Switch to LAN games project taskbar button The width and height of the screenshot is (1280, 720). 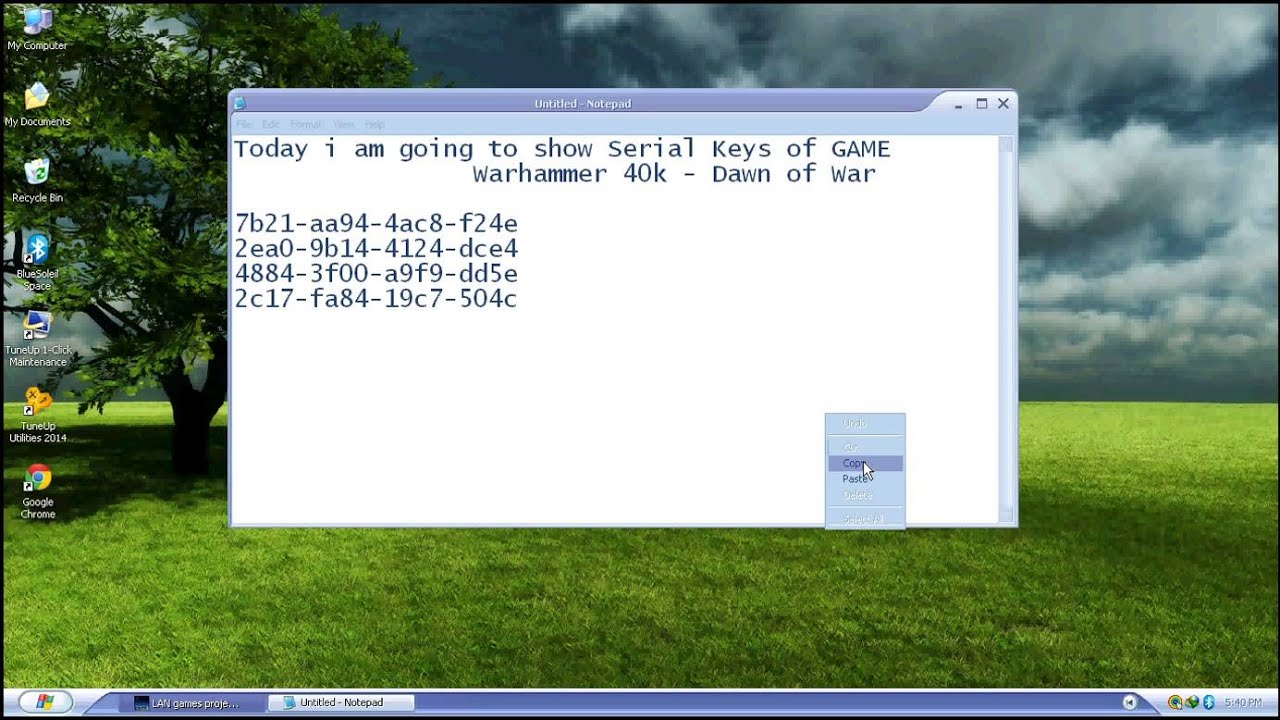click(x=192, y=703)
